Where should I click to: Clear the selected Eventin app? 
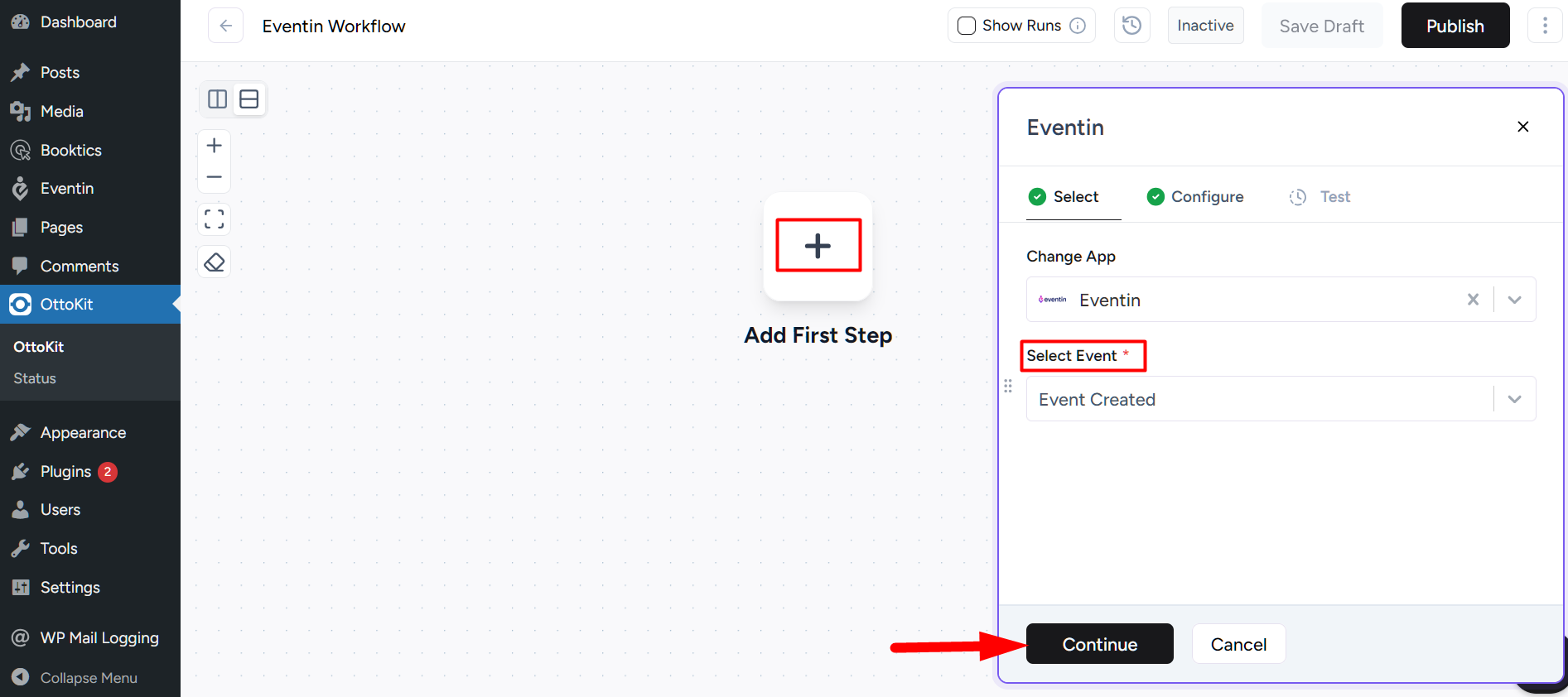pyautogui.click(x=1473, y=300)
